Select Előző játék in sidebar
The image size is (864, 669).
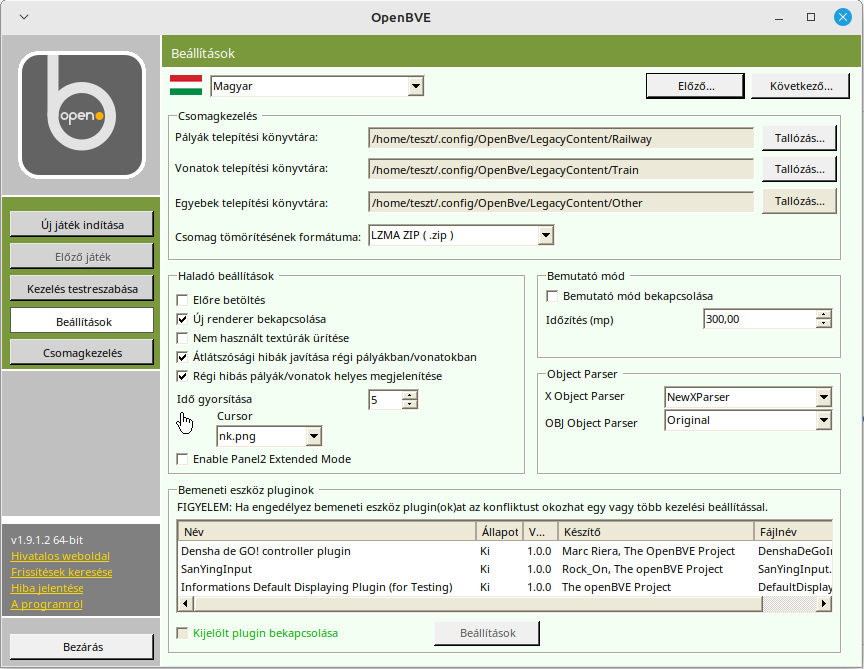tap(82, 257)
